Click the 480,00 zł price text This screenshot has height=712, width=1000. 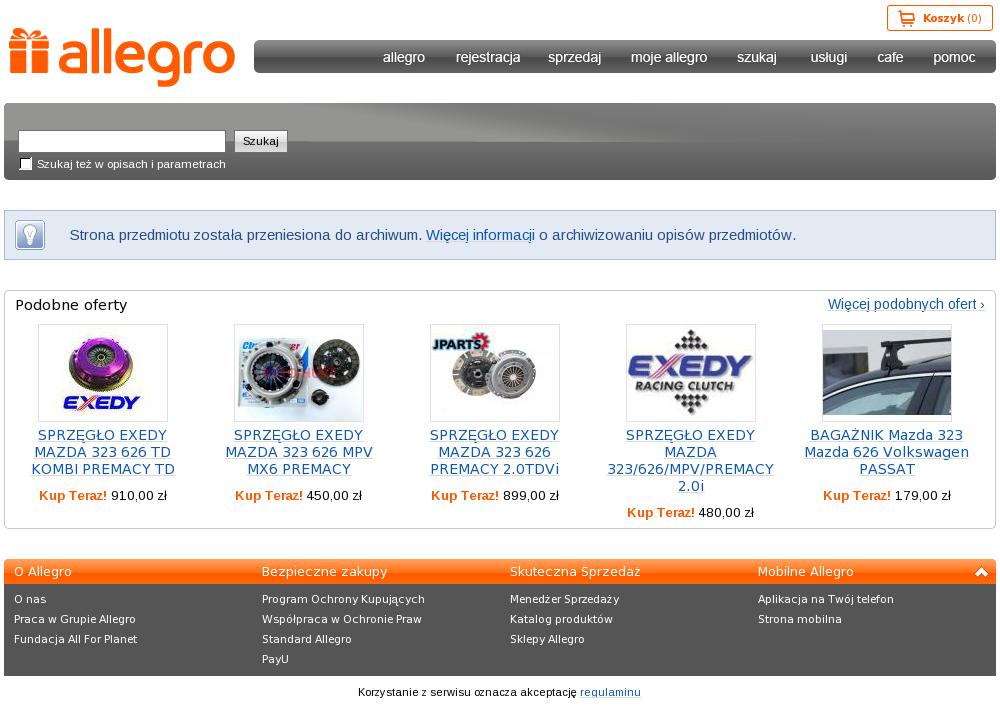pos(726,513)
